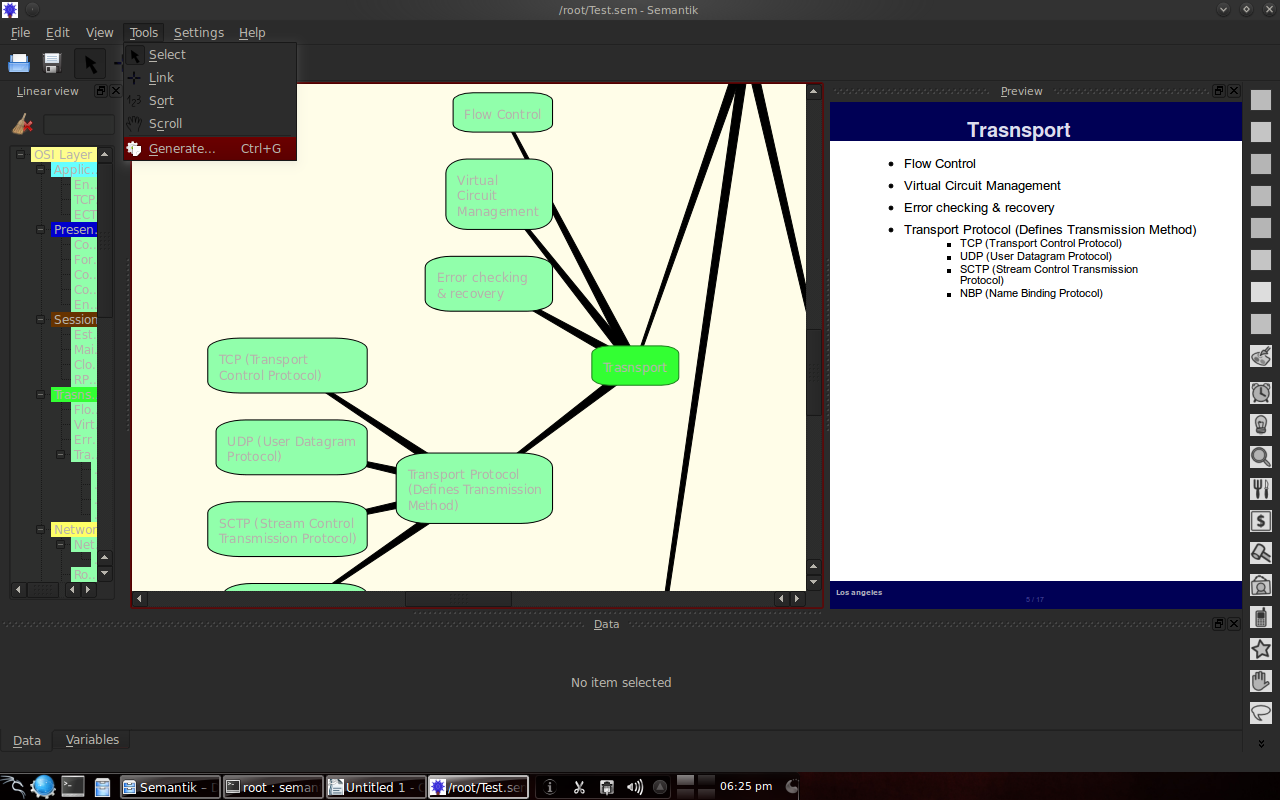The width and height of the screenshot is (1280, 800).
Task: Switch to the Variables tab
Action: tap(92, 739)
